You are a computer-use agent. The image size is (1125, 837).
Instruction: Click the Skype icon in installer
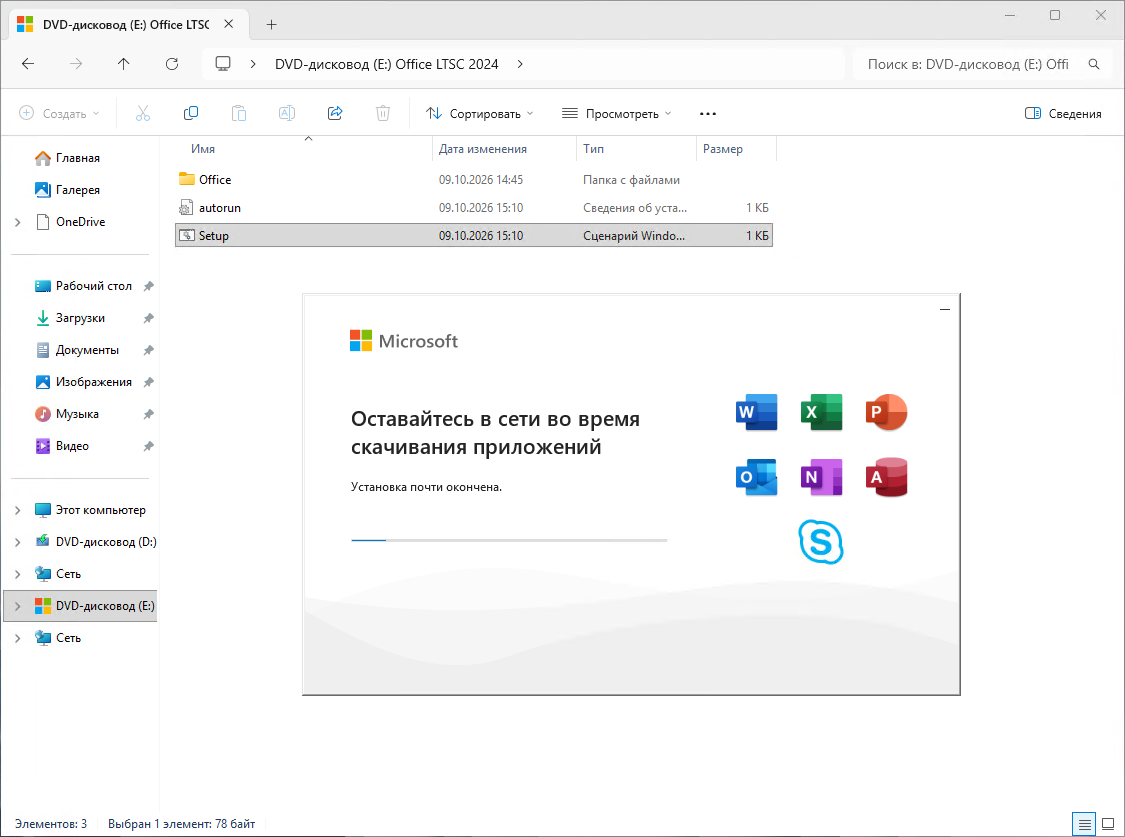point(821,542)
